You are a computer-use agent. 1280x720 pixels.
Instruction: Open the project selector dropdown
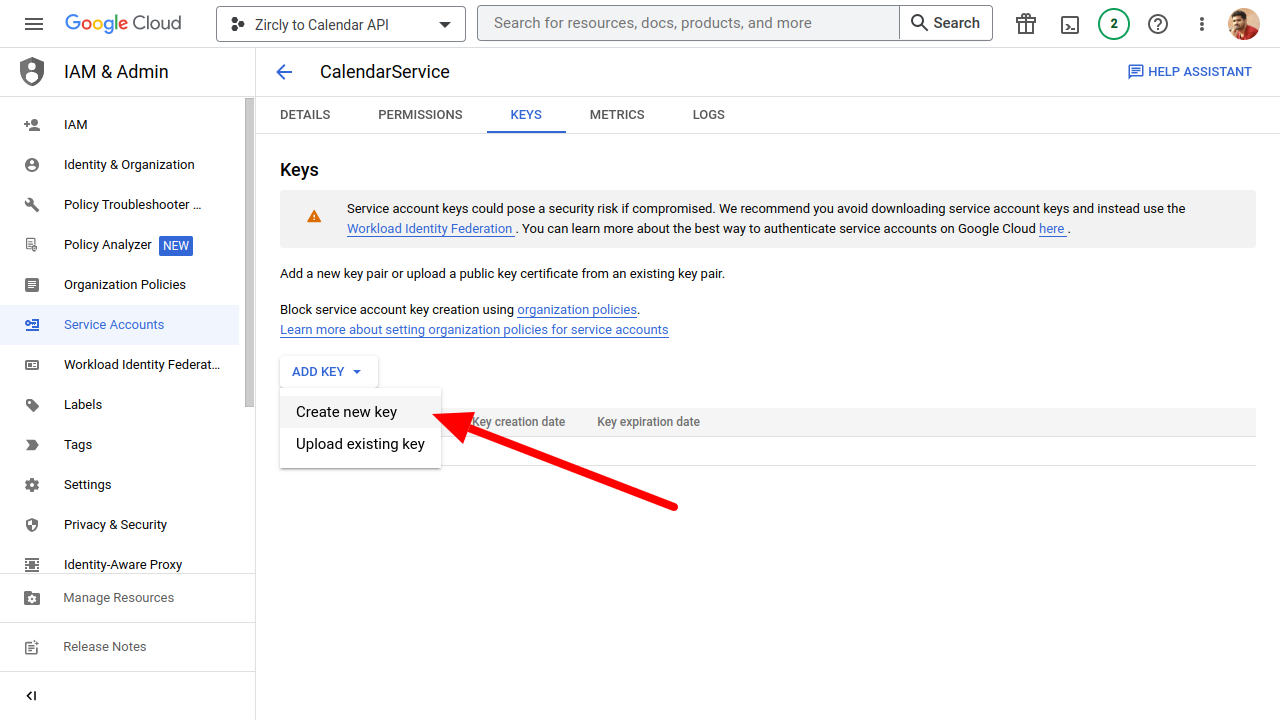click(x=341, y=24)
